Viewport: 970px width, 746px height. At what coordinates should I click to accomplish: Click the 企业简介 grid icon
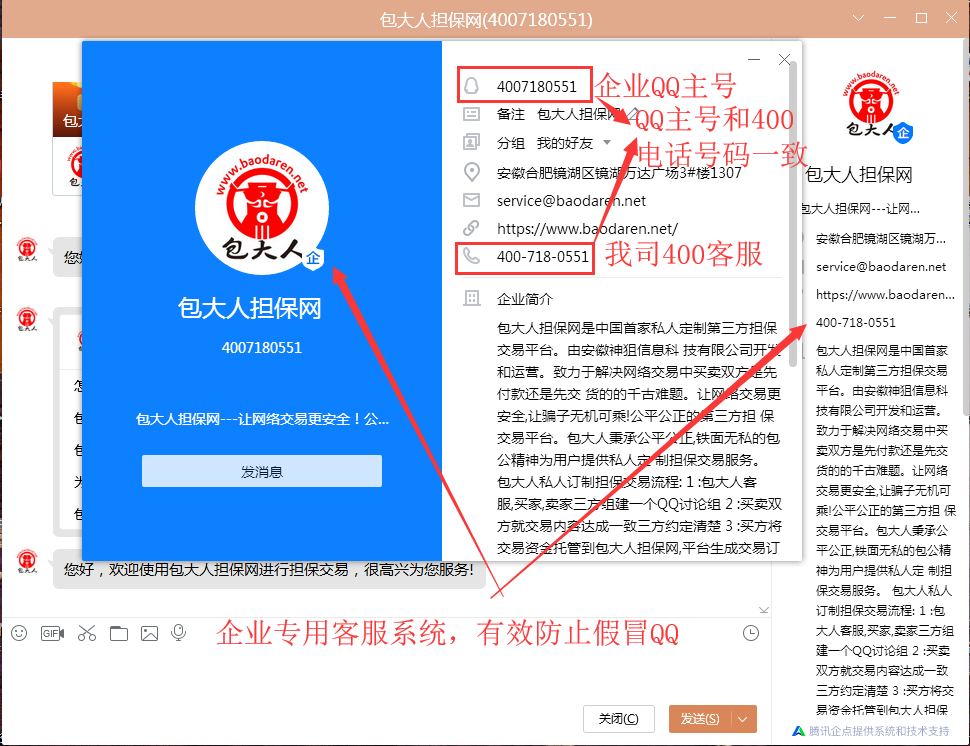coord(472,299)
